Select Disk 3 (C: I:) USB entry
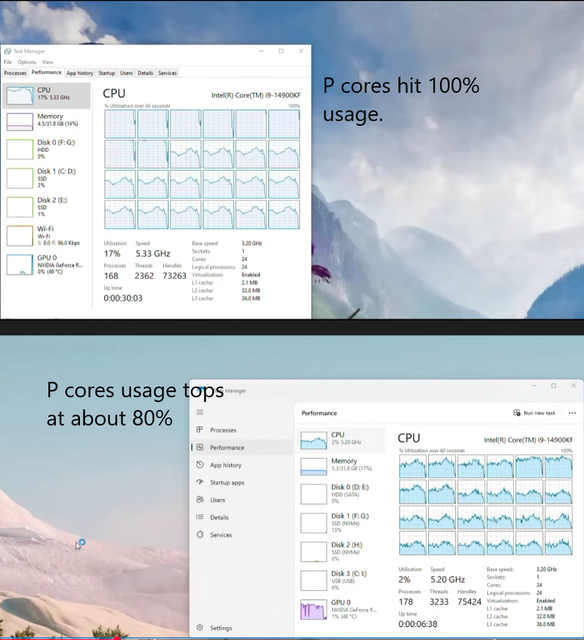584x640 pixels. click(341, 580)
